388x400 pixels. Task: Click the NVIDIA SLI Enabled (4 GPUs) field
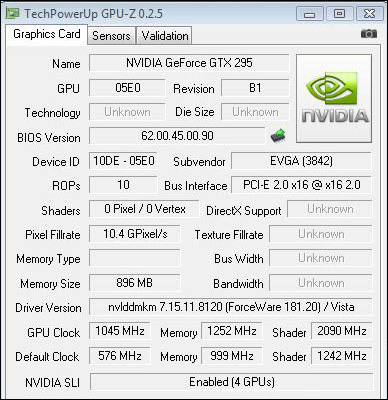[x=231, y=382]
